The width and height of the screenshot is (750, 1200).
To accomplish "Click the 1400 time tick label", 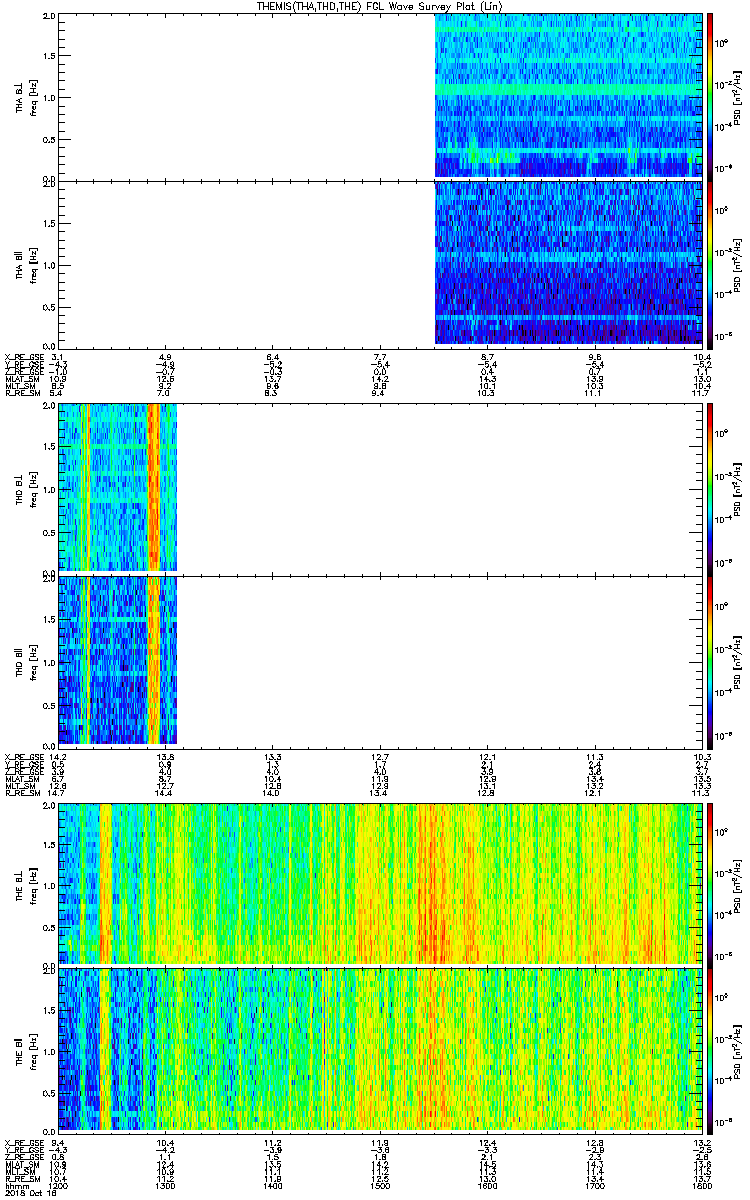I will pyautogui.click(x=272, y=1184).
